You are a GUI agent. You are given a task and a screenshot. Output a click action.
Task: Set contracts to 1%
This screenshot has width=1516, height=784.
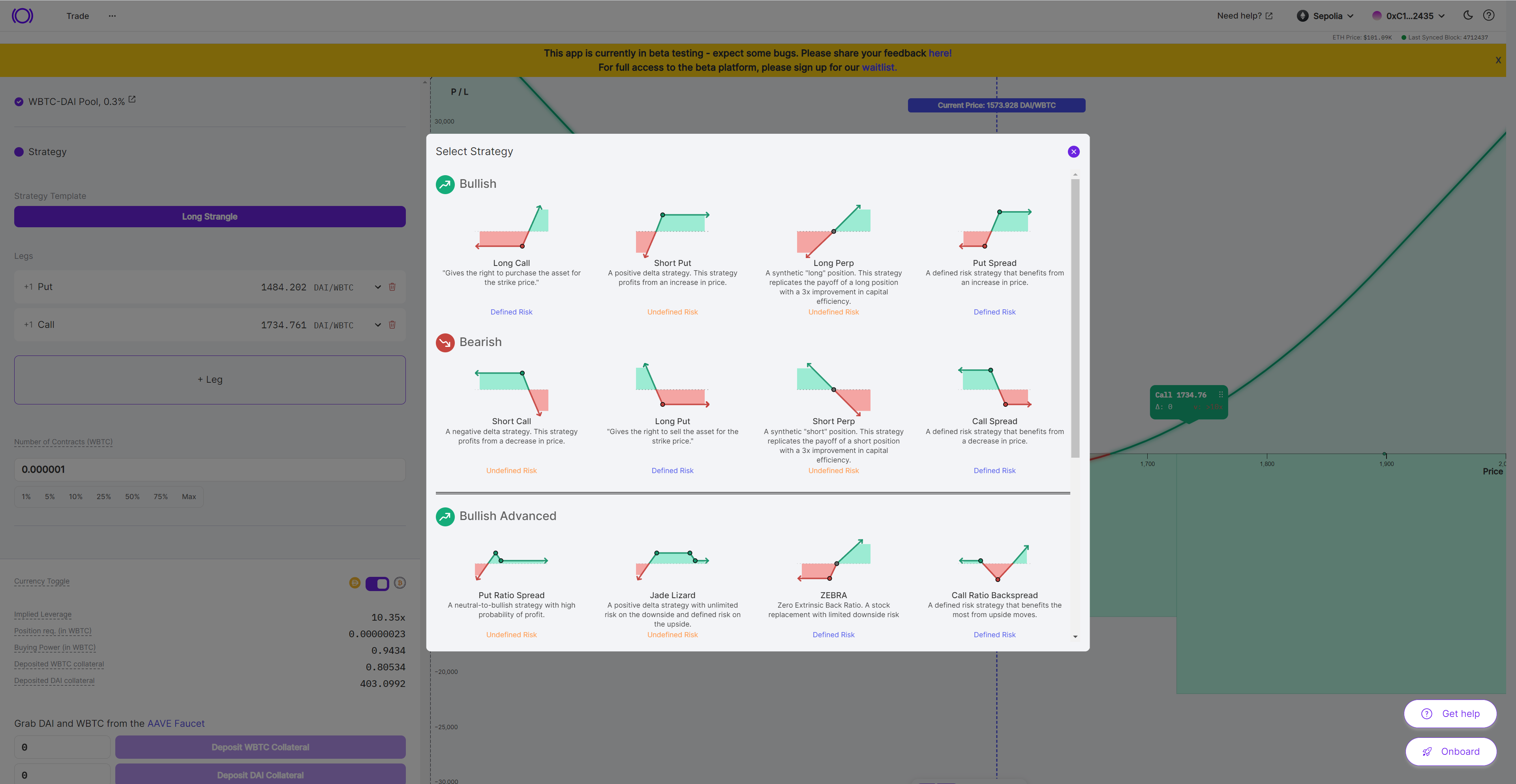(26, 496)
